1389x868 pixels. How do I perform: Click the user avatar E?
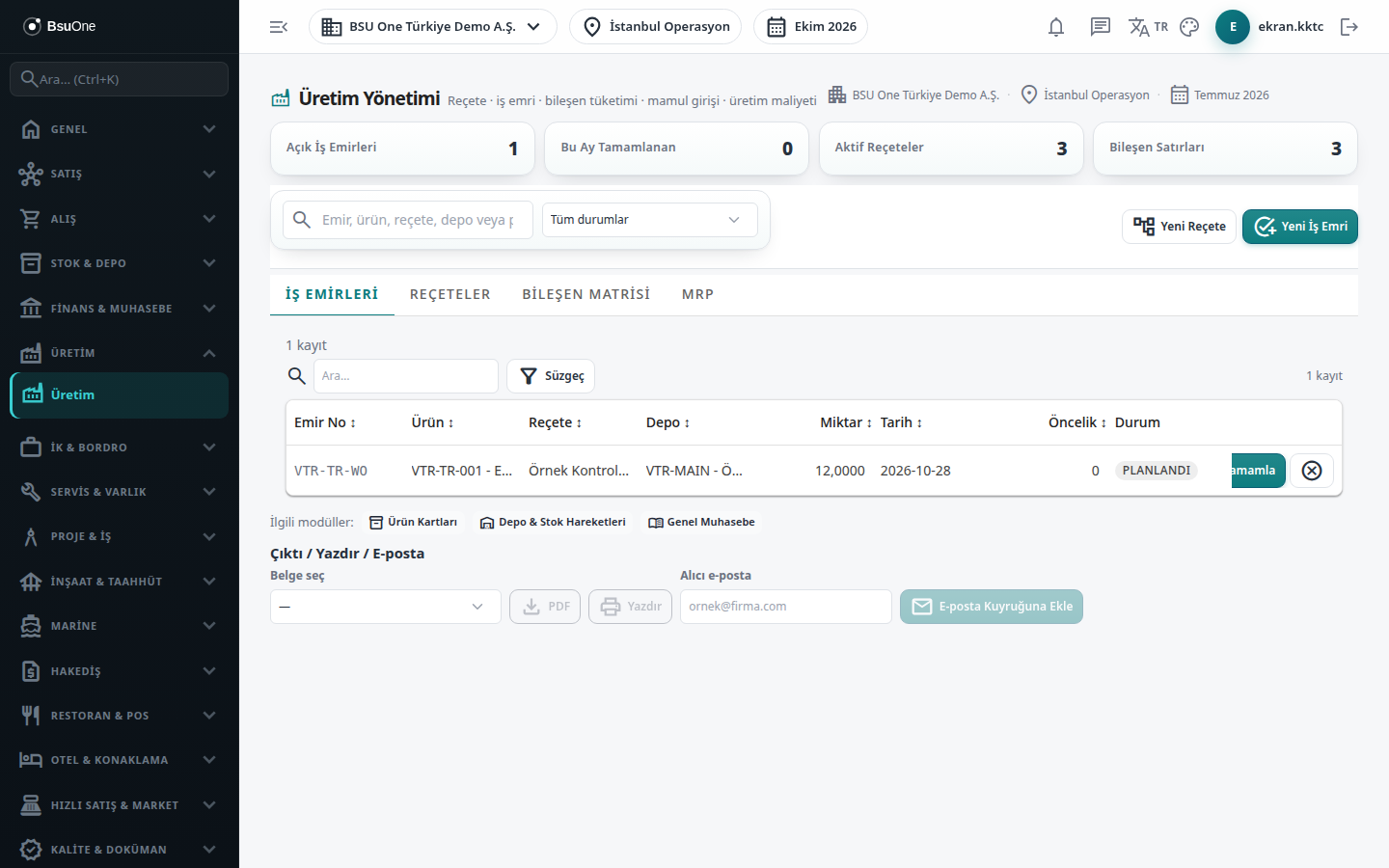pyautogui.click(x=1233, y=27)
